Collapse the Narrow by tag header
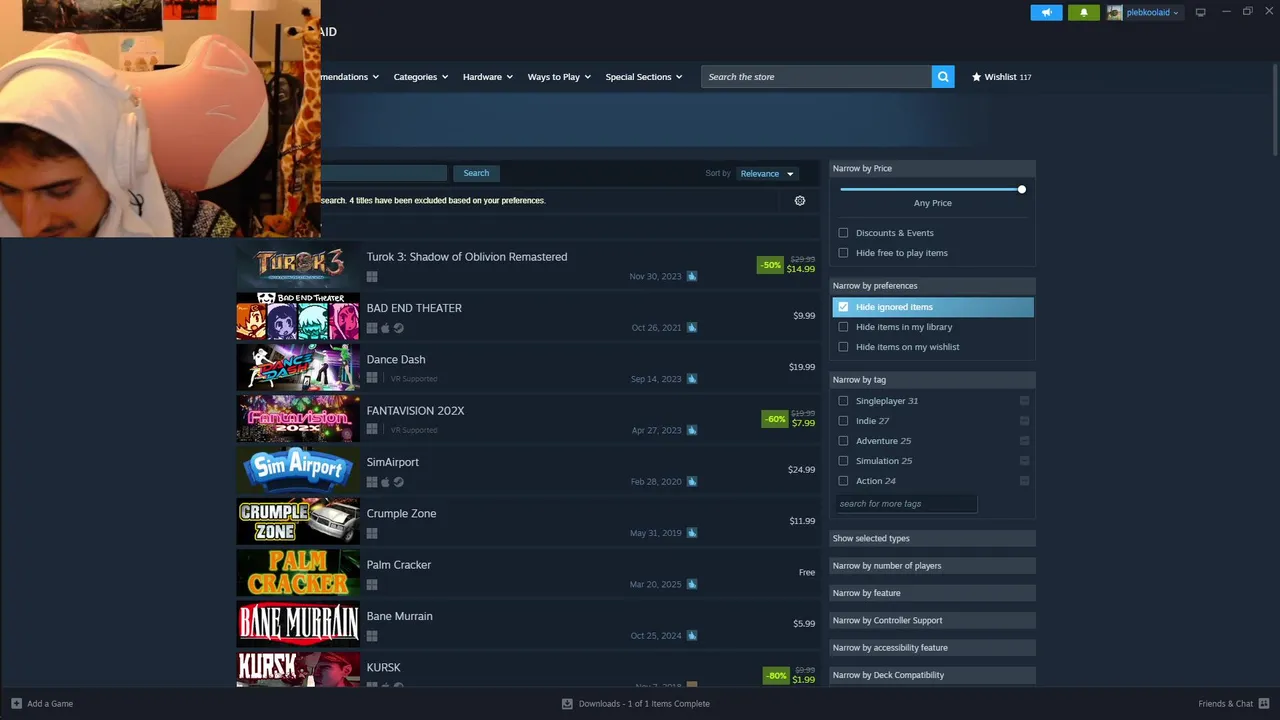 [932, 380]
